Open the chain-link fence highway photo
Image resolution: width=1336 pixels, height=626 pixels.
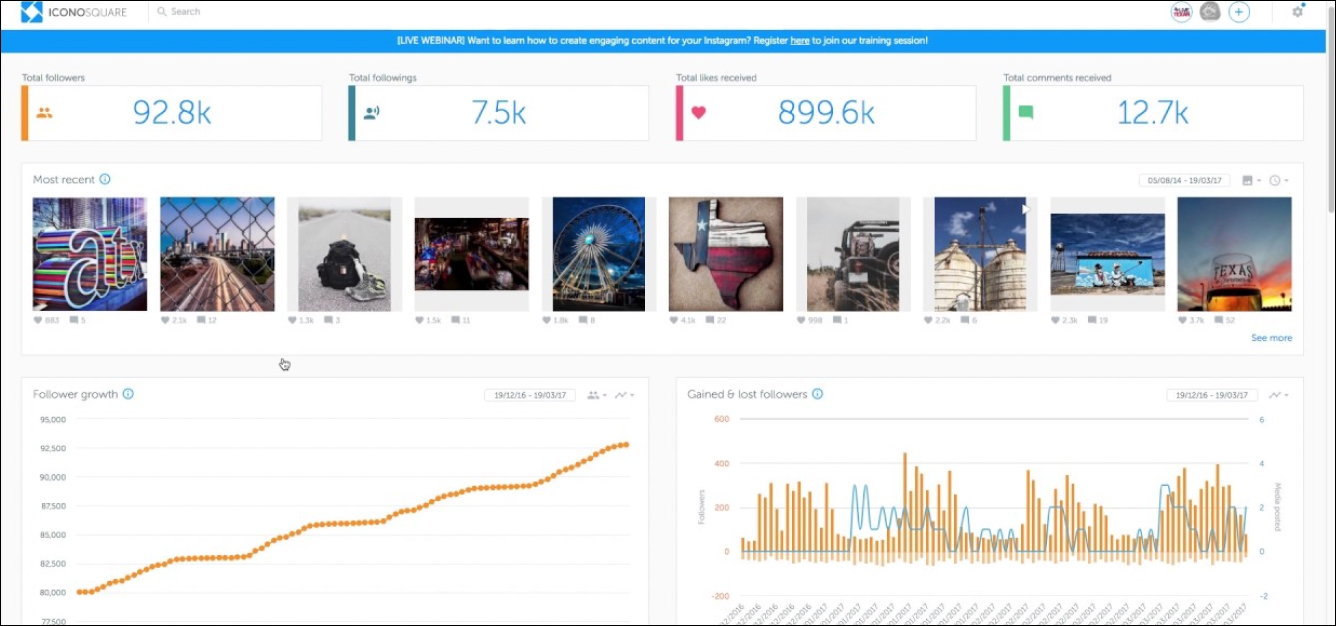217,254
